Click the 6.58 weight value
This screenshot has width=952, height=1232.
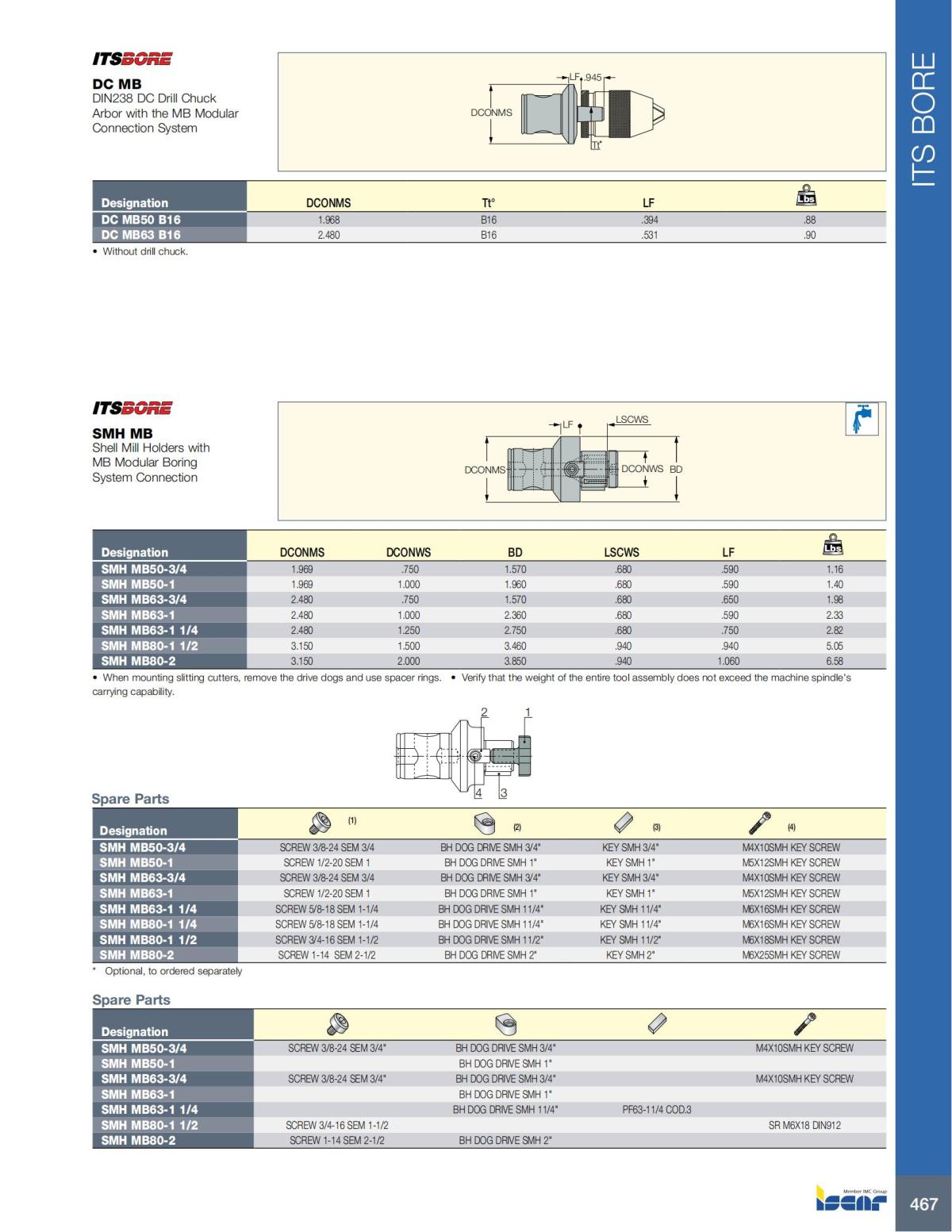[835, 661]
